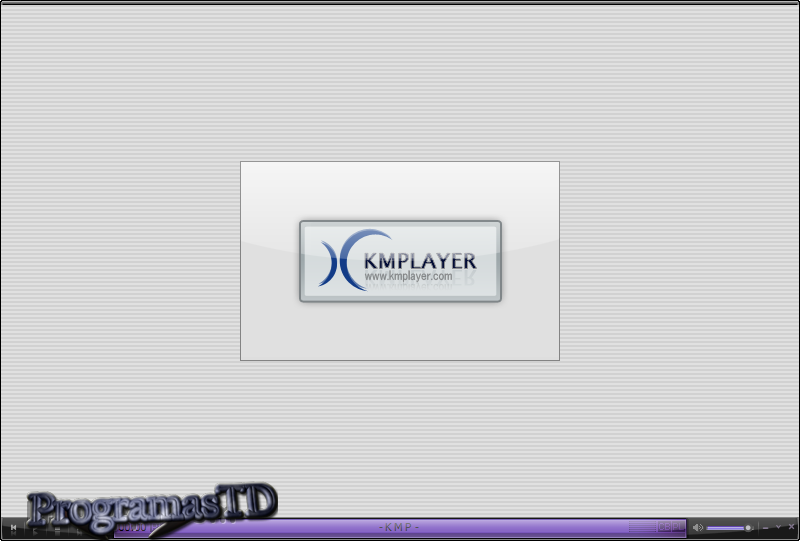Screen dimensions: 800x541
Task: Click the volume slider track
Action: click(x=730, y=528)
